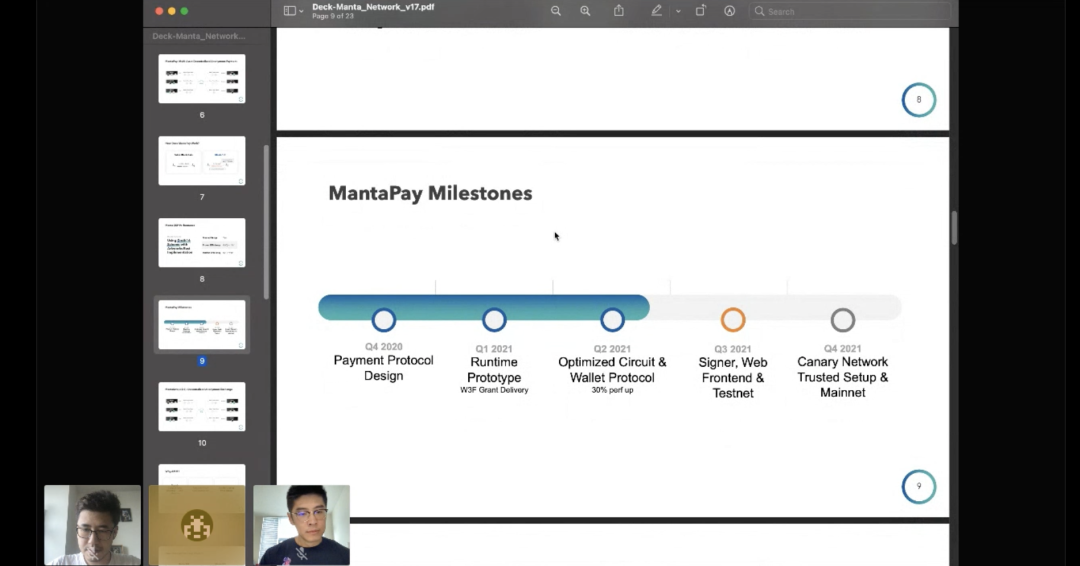Viewport: 1080px width, 566px height.
Task: Focus the Search field
Action: click(850, 11)
